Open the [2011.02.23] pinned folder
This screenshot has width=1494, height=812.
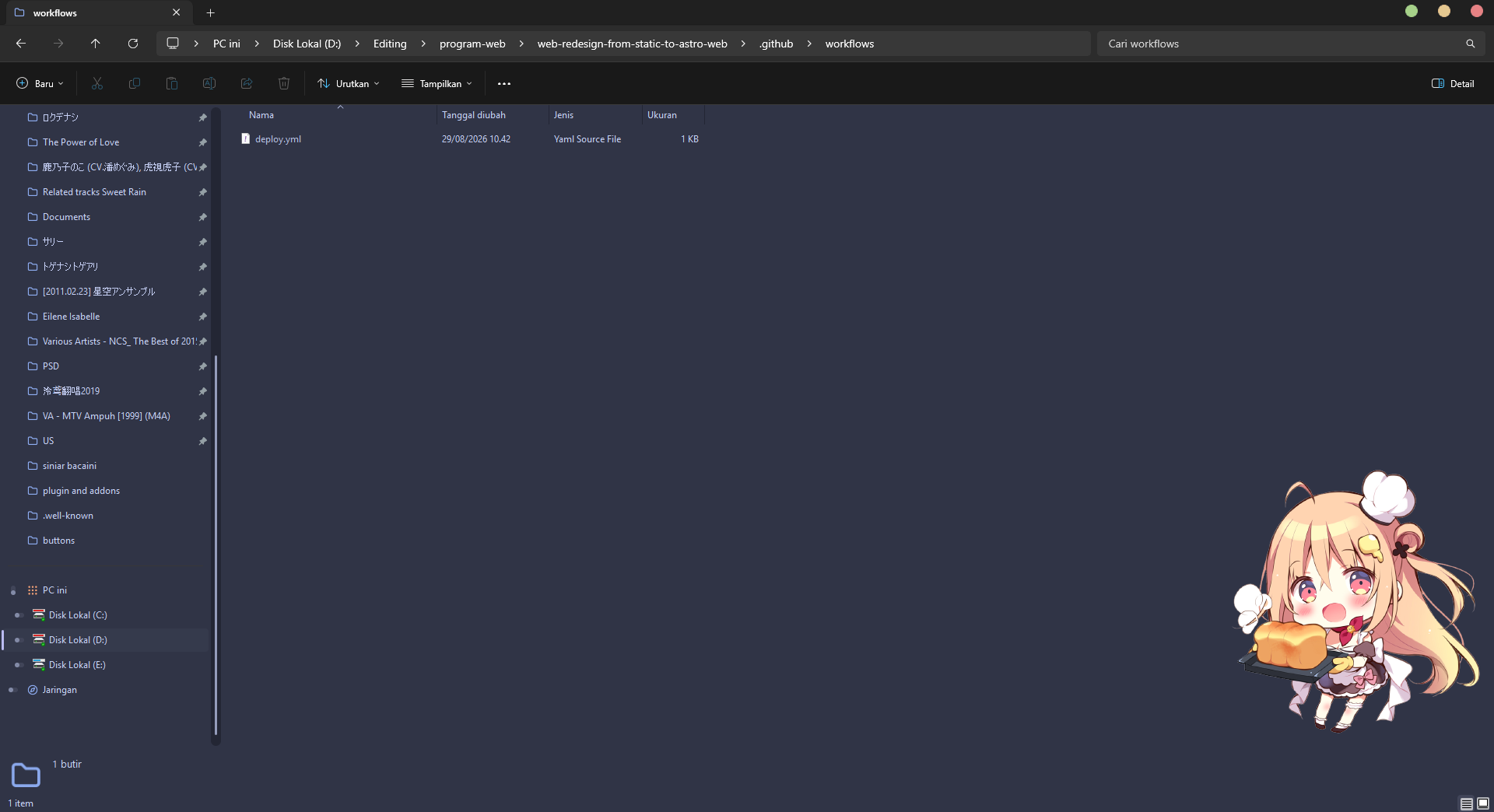[98, 292]
